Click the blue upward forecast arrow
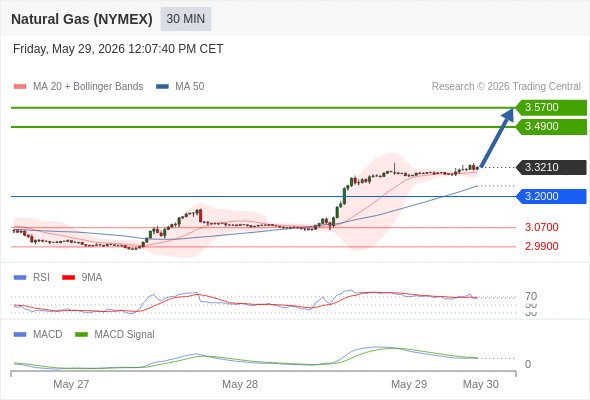Image resolution: width=590 pixels, height=400 pixels. (497, 138)
